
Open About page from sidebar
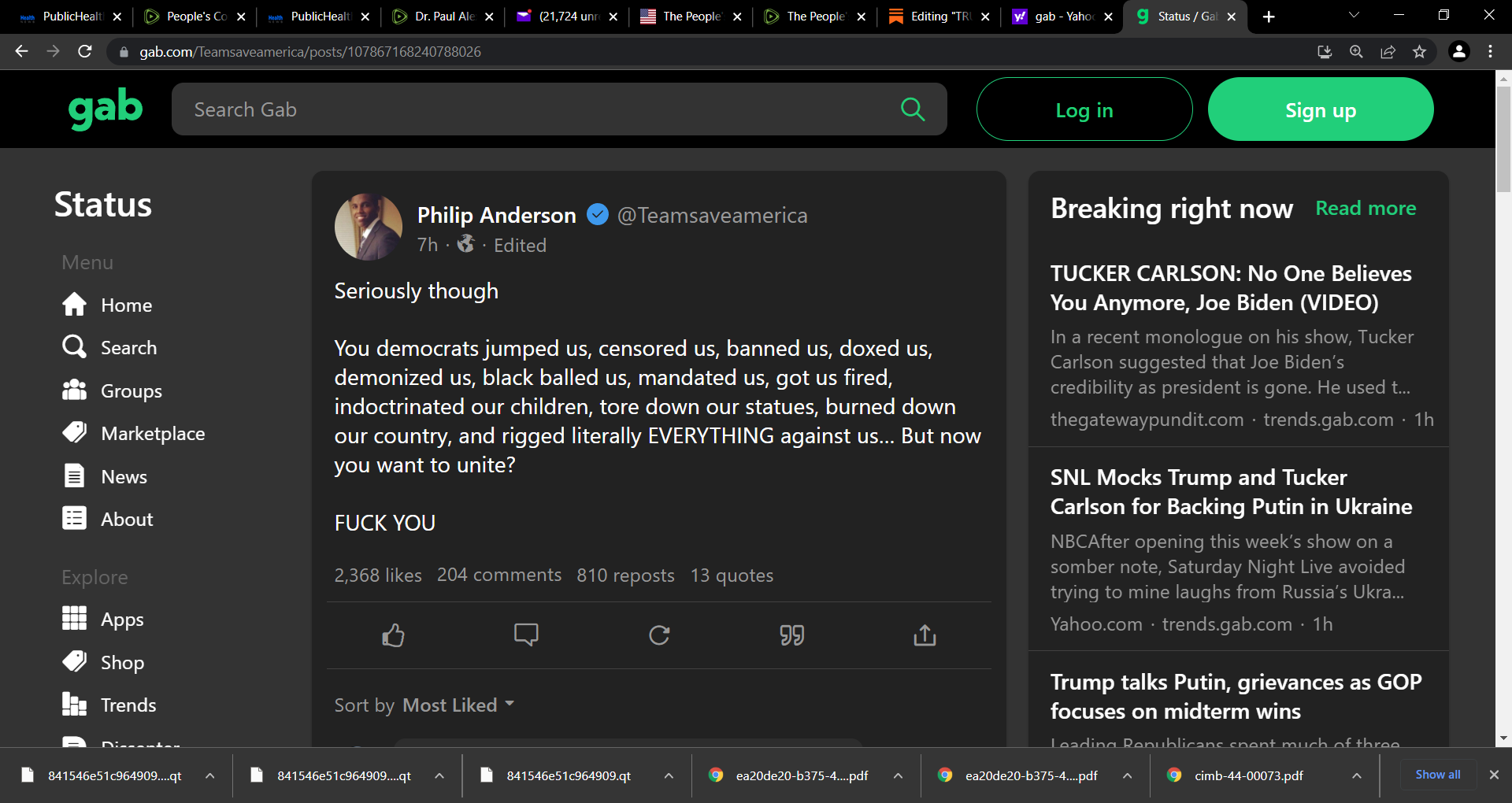click(x=107, y=519)
